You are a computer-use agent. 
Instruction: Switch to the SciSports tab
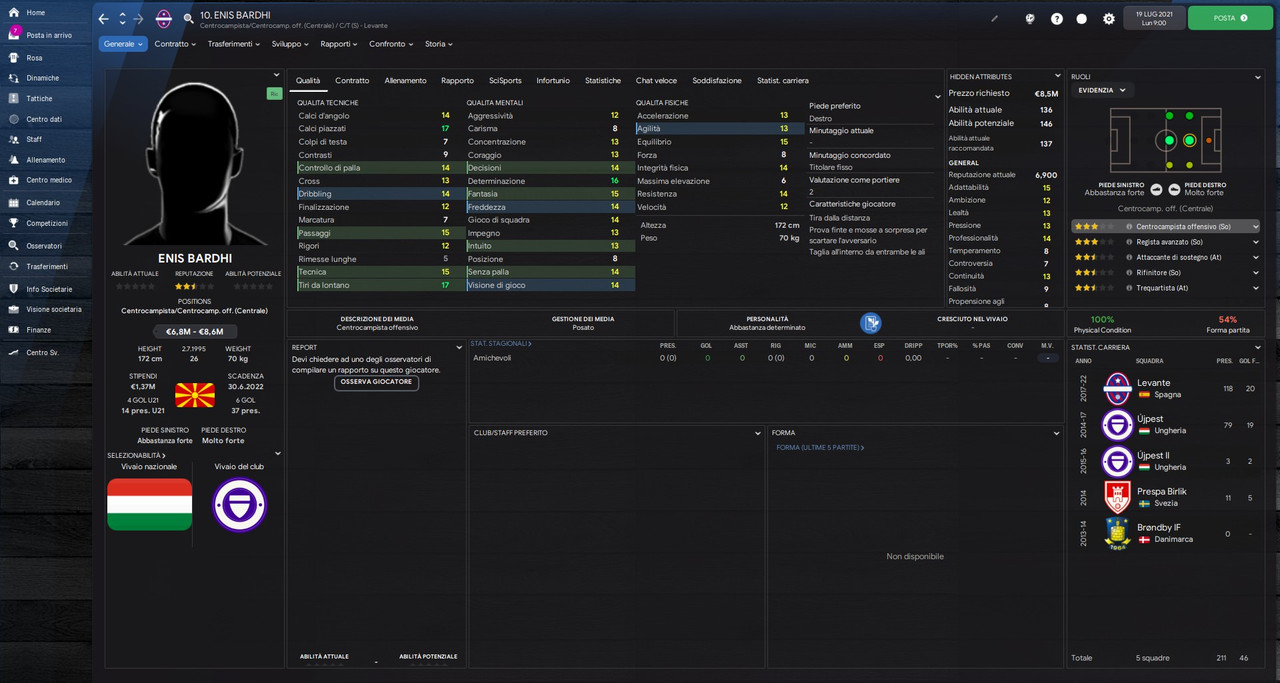point(505,80)
